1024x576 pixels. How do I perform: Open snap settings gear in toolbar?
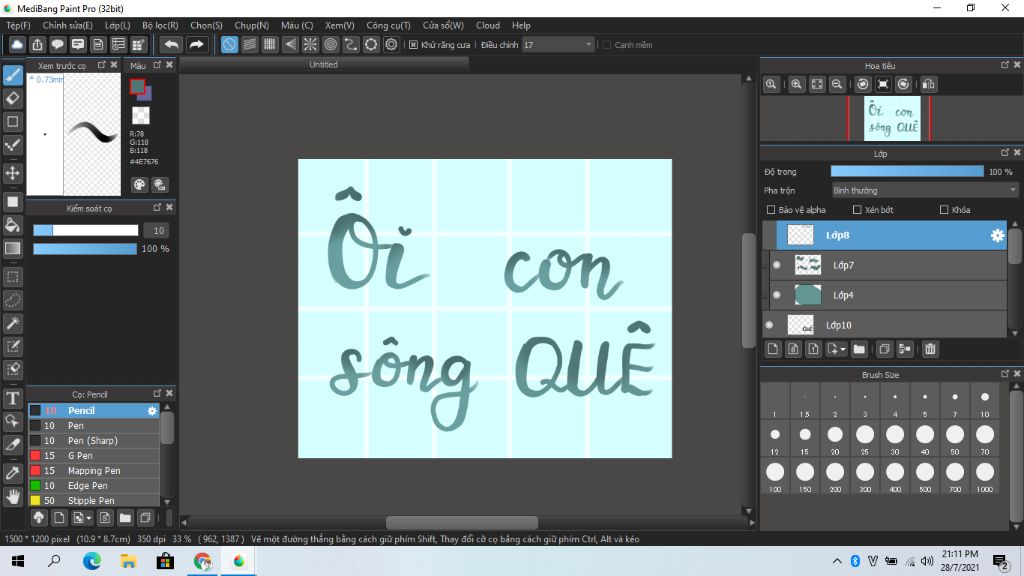pyautogui.click(x=391, y=44)
